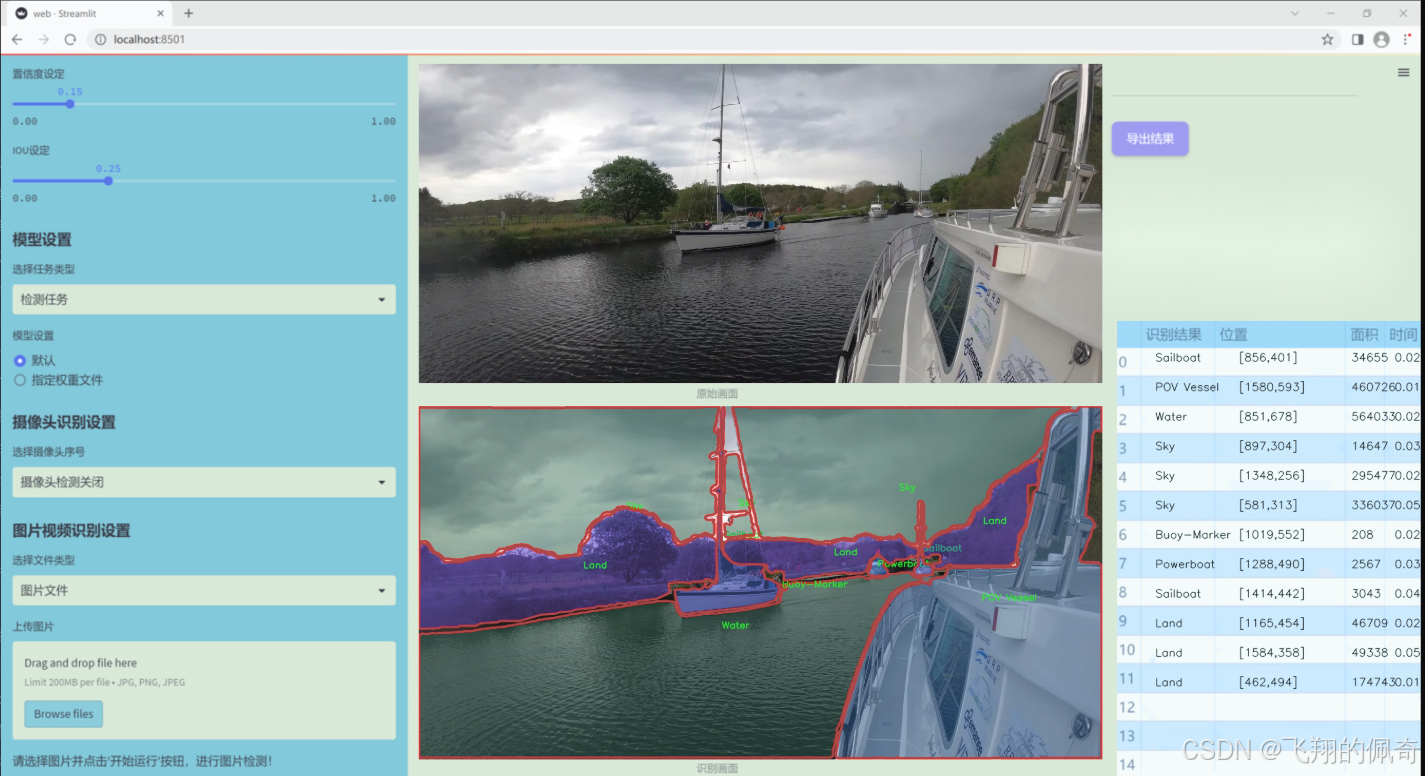Open browser profile avatar

(1381, 39)
